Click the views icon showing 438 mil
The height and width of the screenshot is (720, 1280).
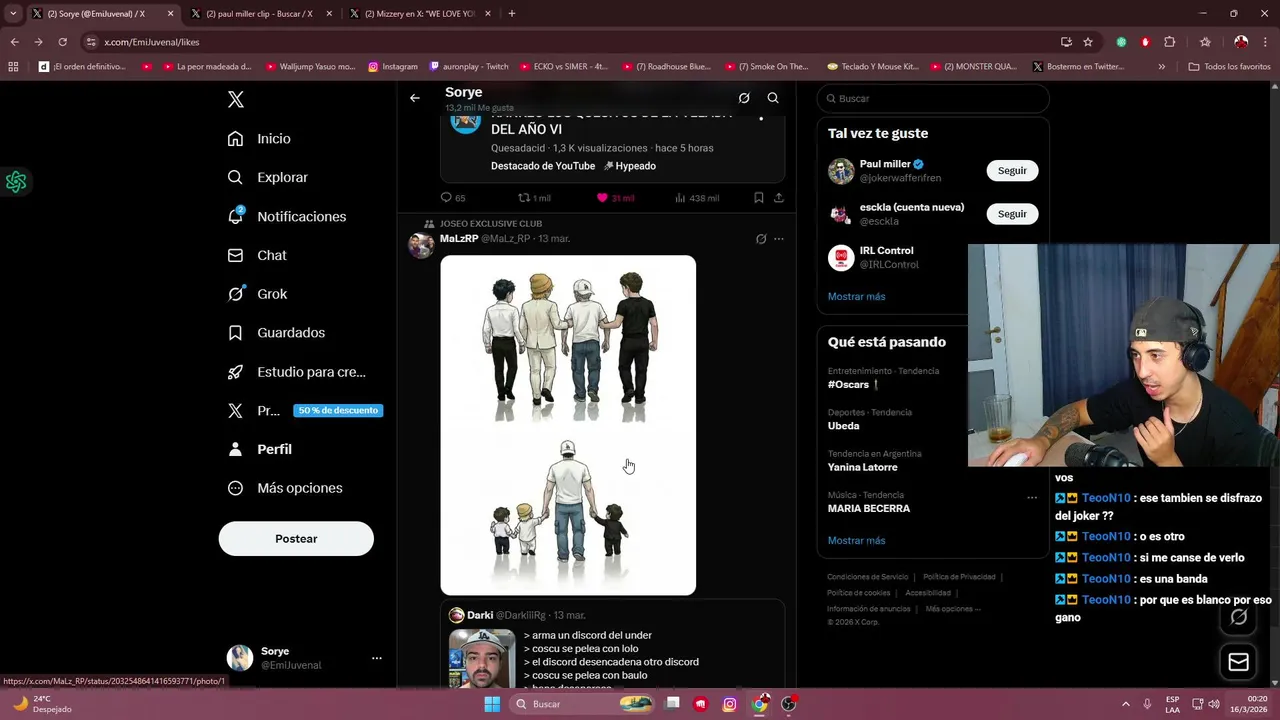[x=680, y=198]
